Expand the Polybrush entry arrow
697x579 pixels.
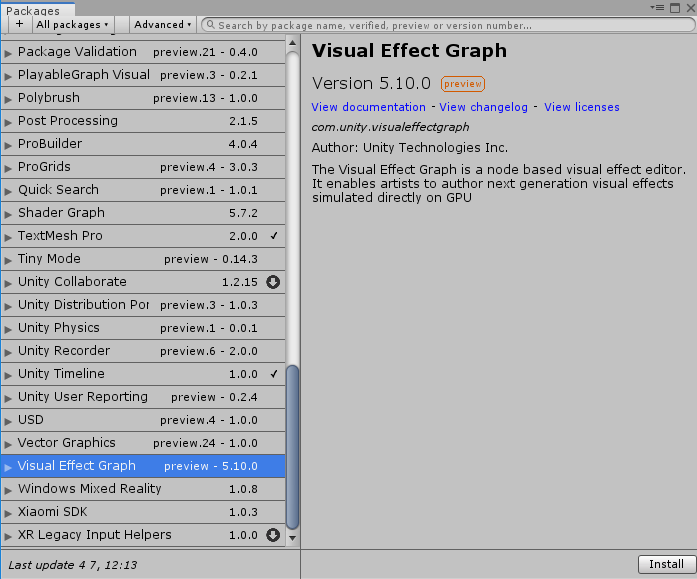(x=8, y=100)
